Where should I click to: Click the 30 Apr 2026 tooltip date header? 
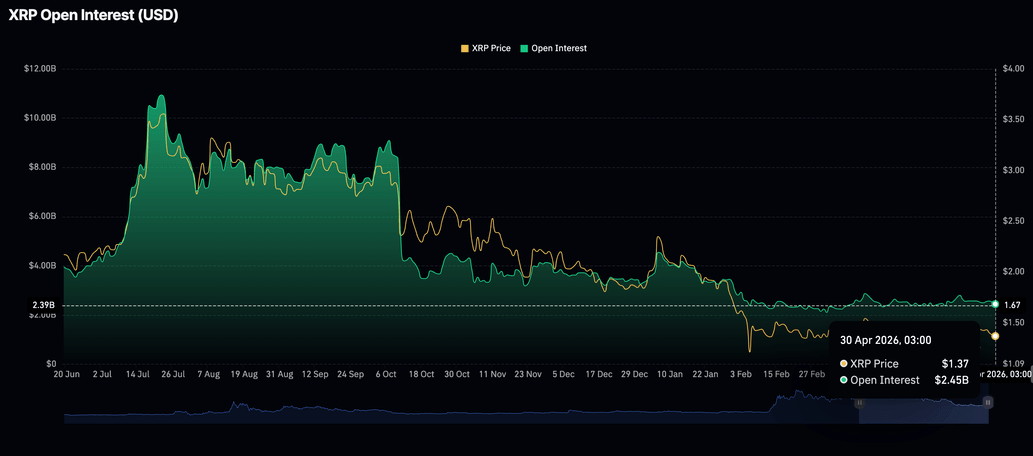tap(885, 341)
